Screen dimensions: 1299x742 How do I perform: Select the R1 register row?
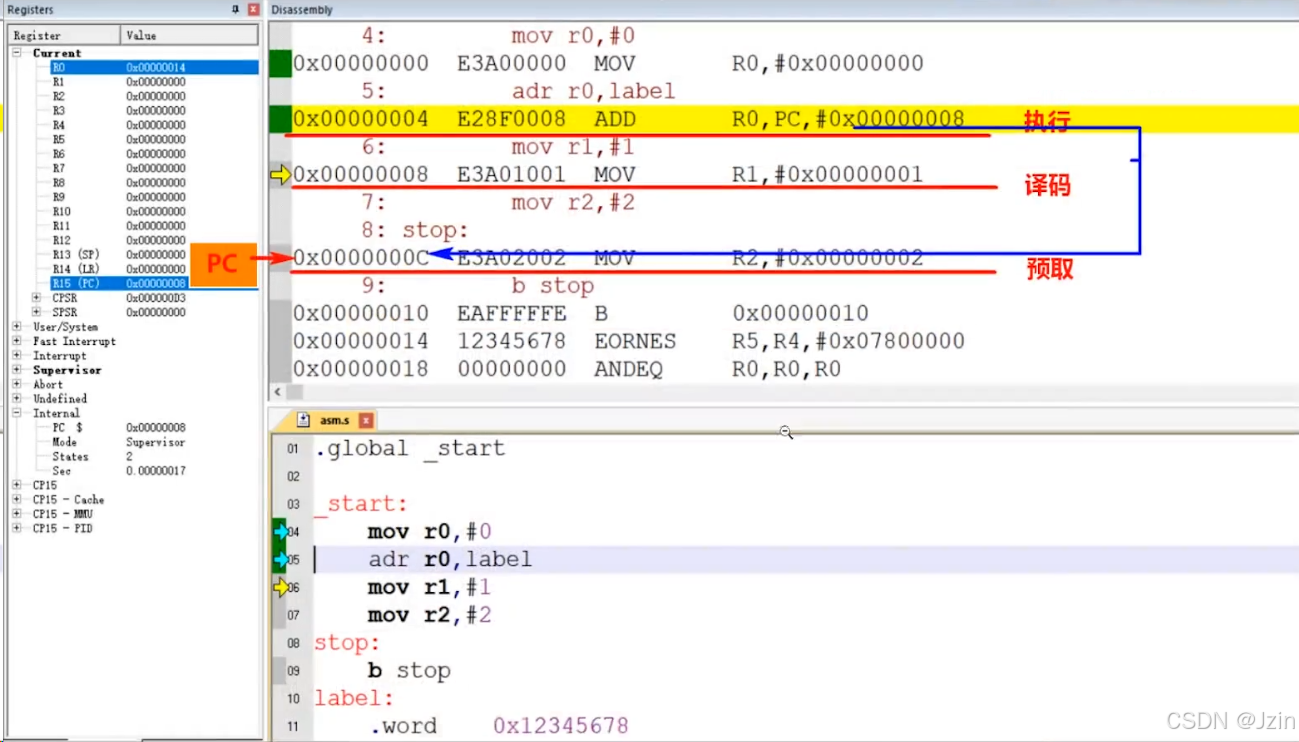click(155, 82)
